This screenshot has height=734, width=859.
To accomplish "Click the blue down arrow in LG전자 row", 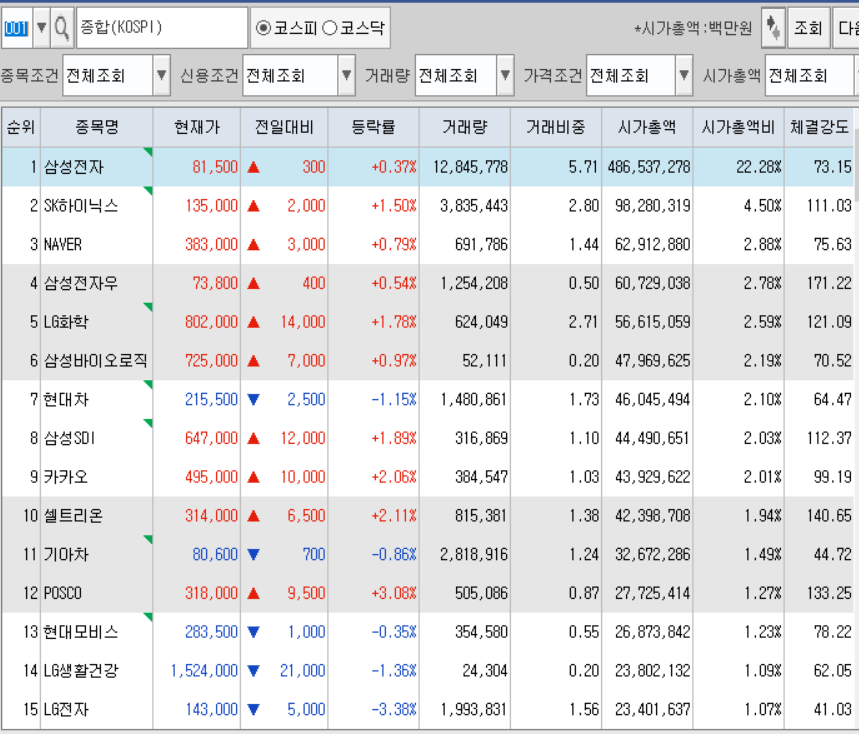I will coord(254,710).
